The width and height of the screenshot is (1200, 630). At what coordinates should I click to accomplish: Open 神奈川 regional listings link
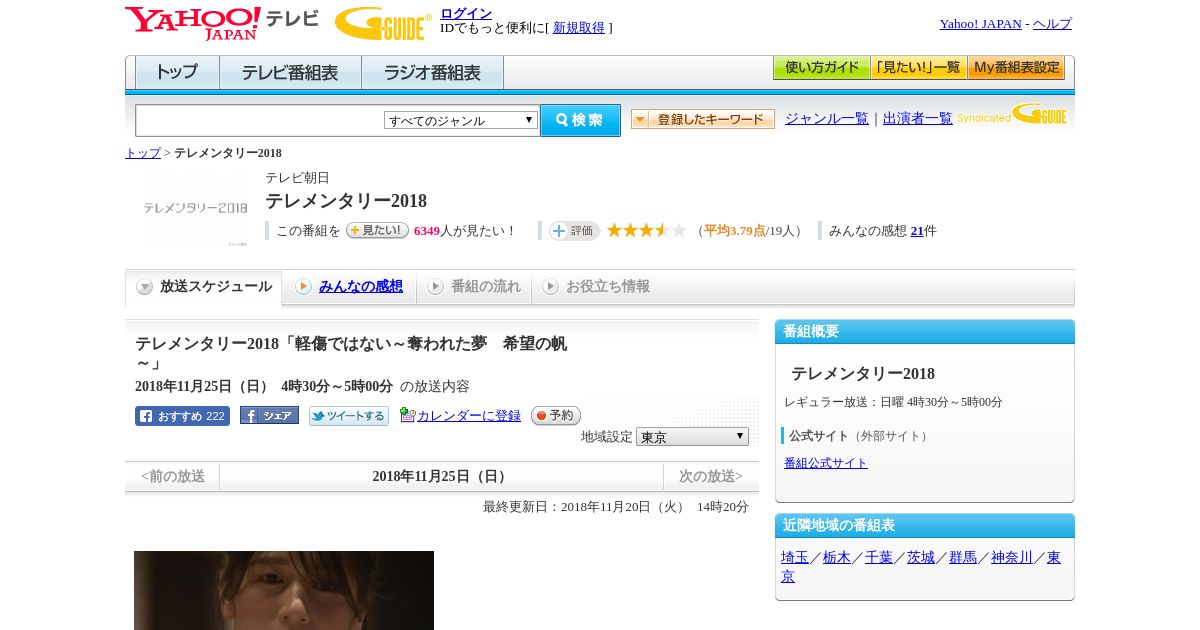[1012, 558]
